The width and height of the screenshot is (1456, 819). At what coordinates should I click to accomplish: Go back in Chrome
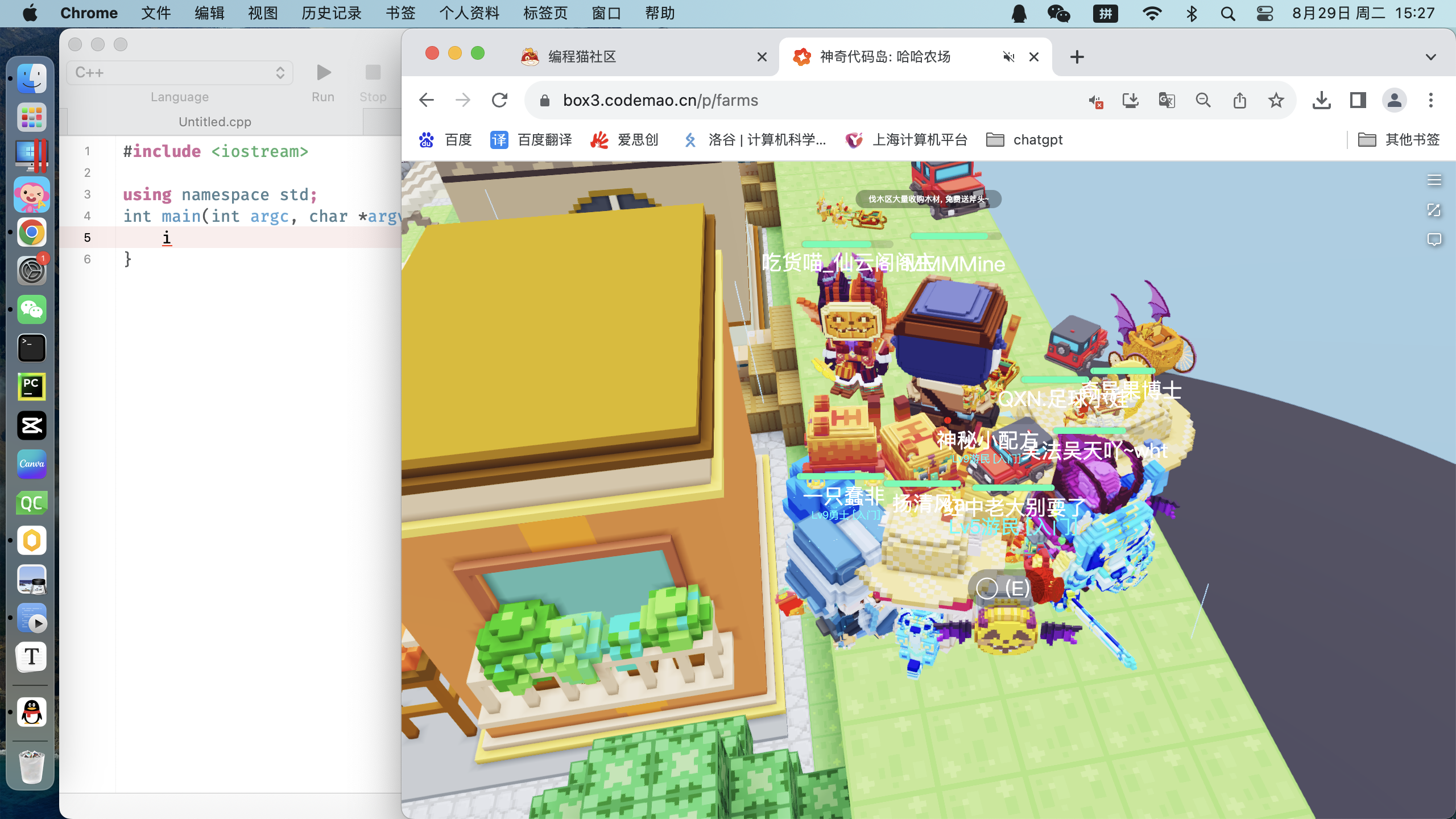tap(427, 101)
